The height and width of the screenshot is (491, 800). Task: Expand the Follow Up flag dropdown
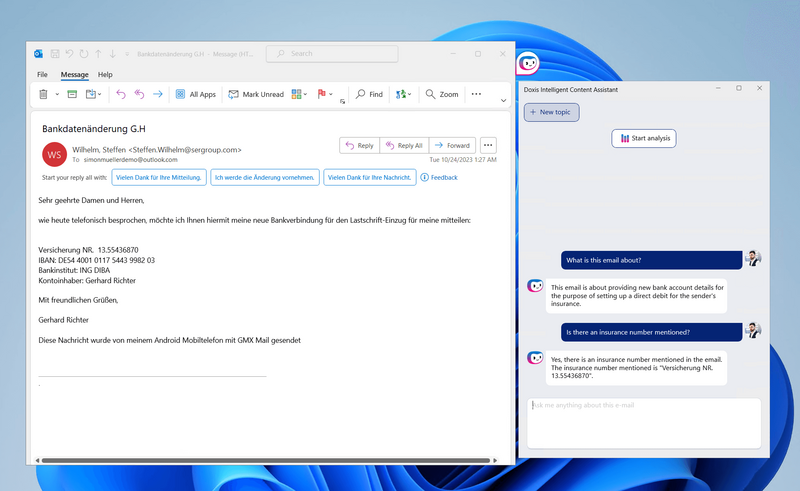(x=332, y=94)
